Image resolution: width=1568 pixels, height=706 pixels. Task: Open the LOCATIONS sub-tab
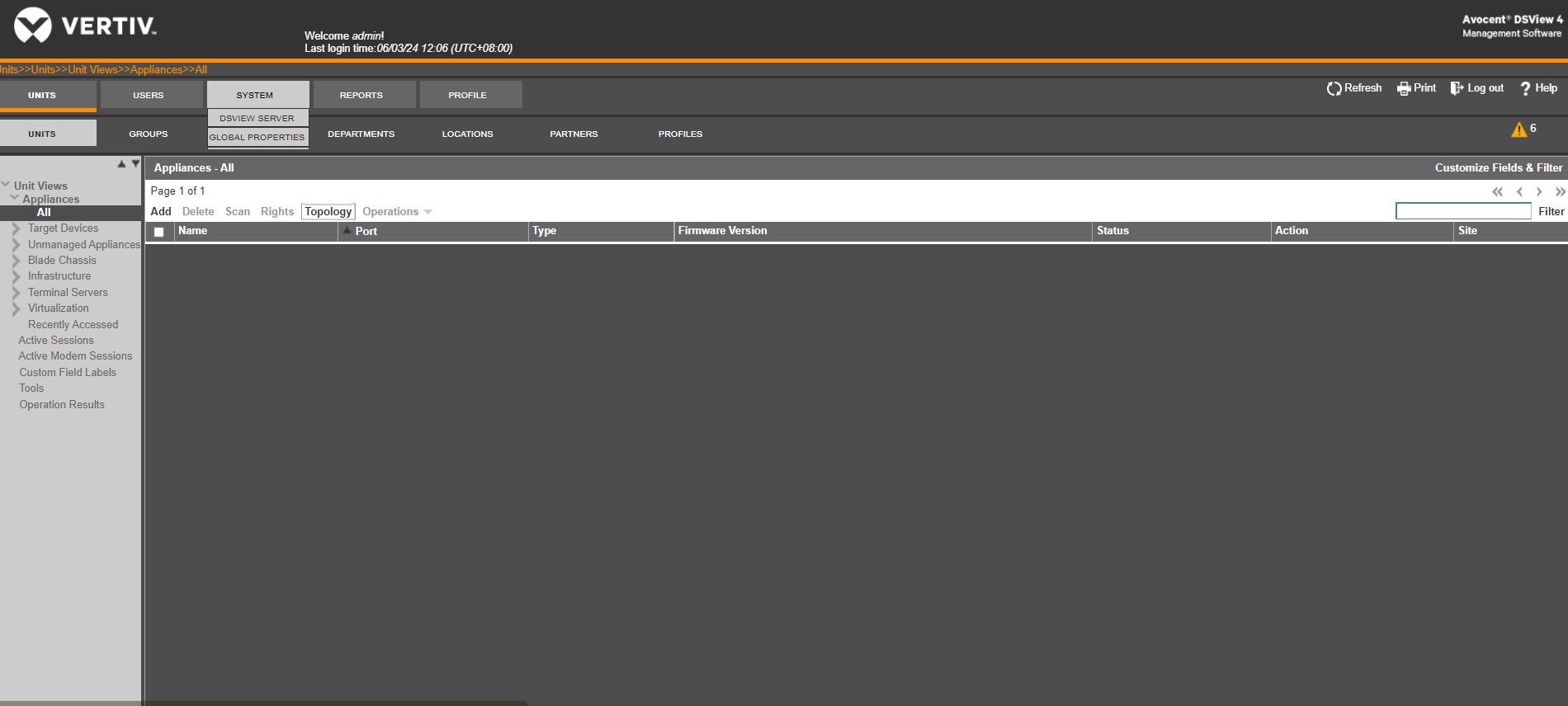(x=468, y=134)
